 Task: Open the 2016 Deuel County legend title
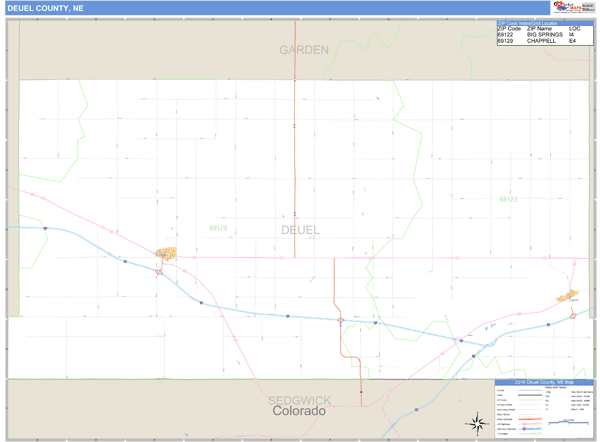544,383
